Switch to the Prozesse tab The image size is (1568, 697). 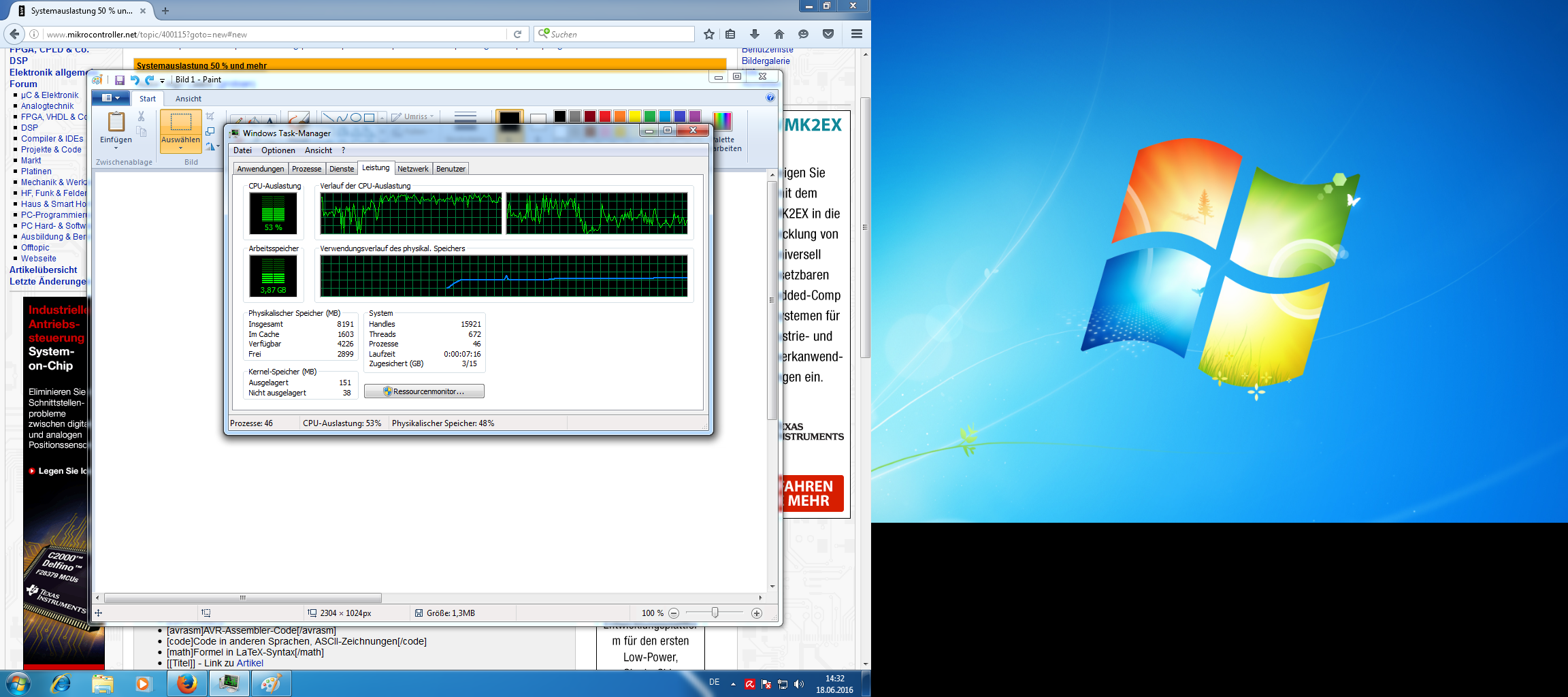[x=306, y=169]
